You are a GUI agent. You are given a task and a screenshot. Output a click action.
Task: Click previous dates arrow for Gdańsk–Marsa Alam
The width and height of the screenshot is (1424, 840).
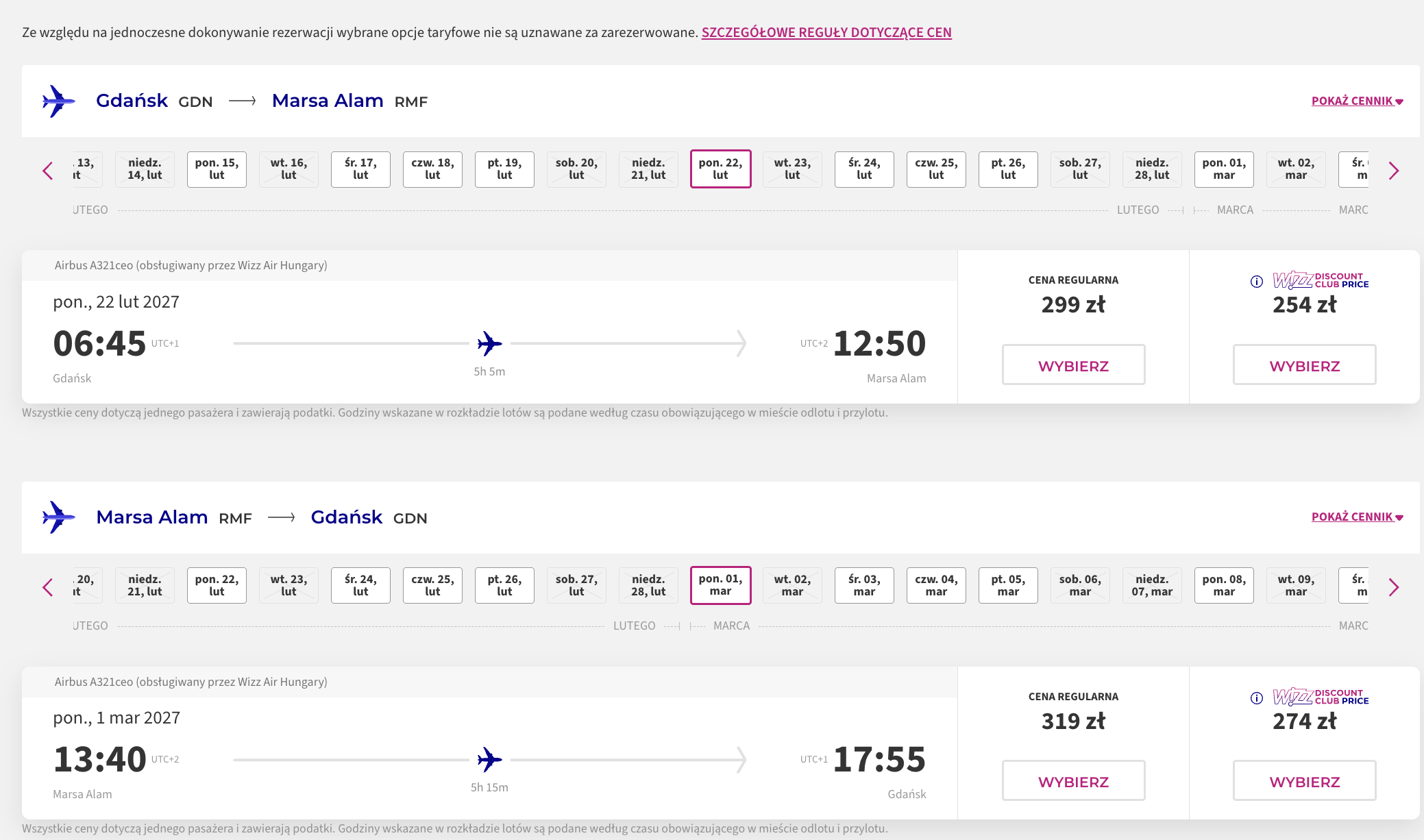[48, 171]
